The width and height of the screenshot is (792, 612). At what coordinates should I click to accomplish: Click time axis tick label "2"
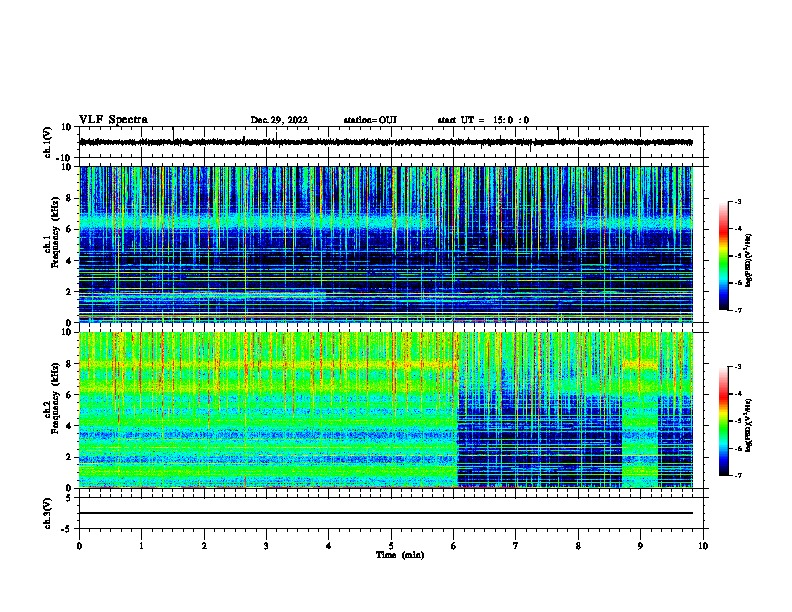click(x=204, y=546)
